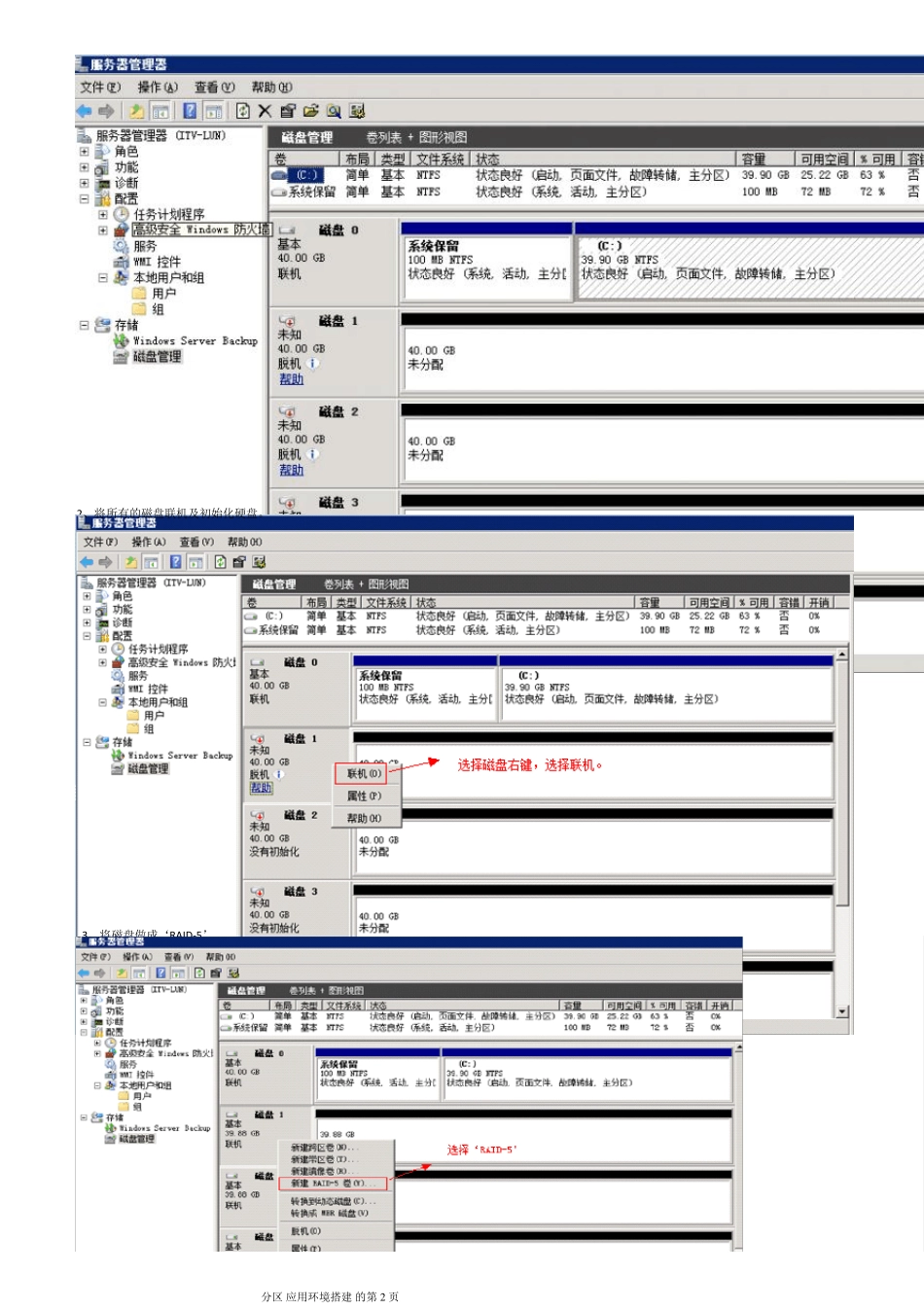Click 系统保留 100 MB partition in middle window
Image resolution: width=924 pixels, height=1310 pixels.
click(424, 692)
